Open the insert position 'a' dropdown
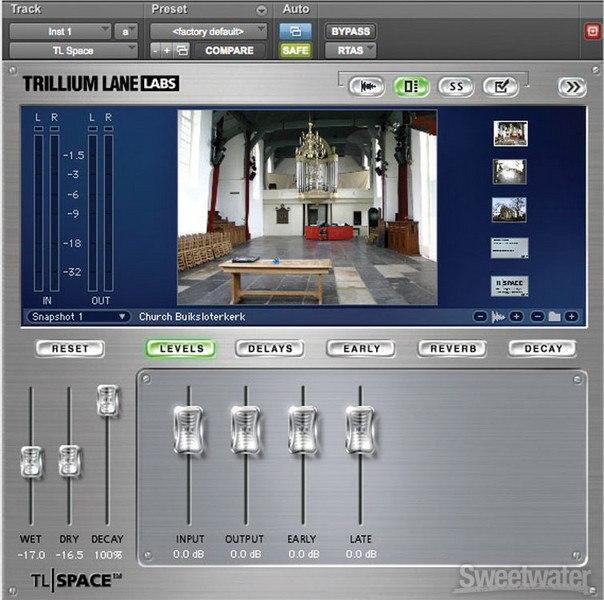 126,32
